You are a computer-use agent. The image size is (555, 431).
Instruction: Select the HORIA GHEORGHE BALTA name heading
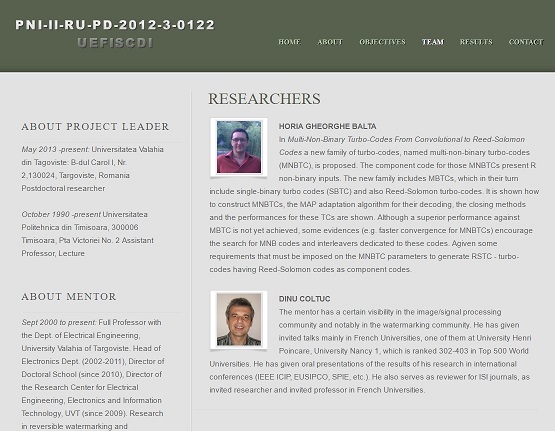[327, 126]
